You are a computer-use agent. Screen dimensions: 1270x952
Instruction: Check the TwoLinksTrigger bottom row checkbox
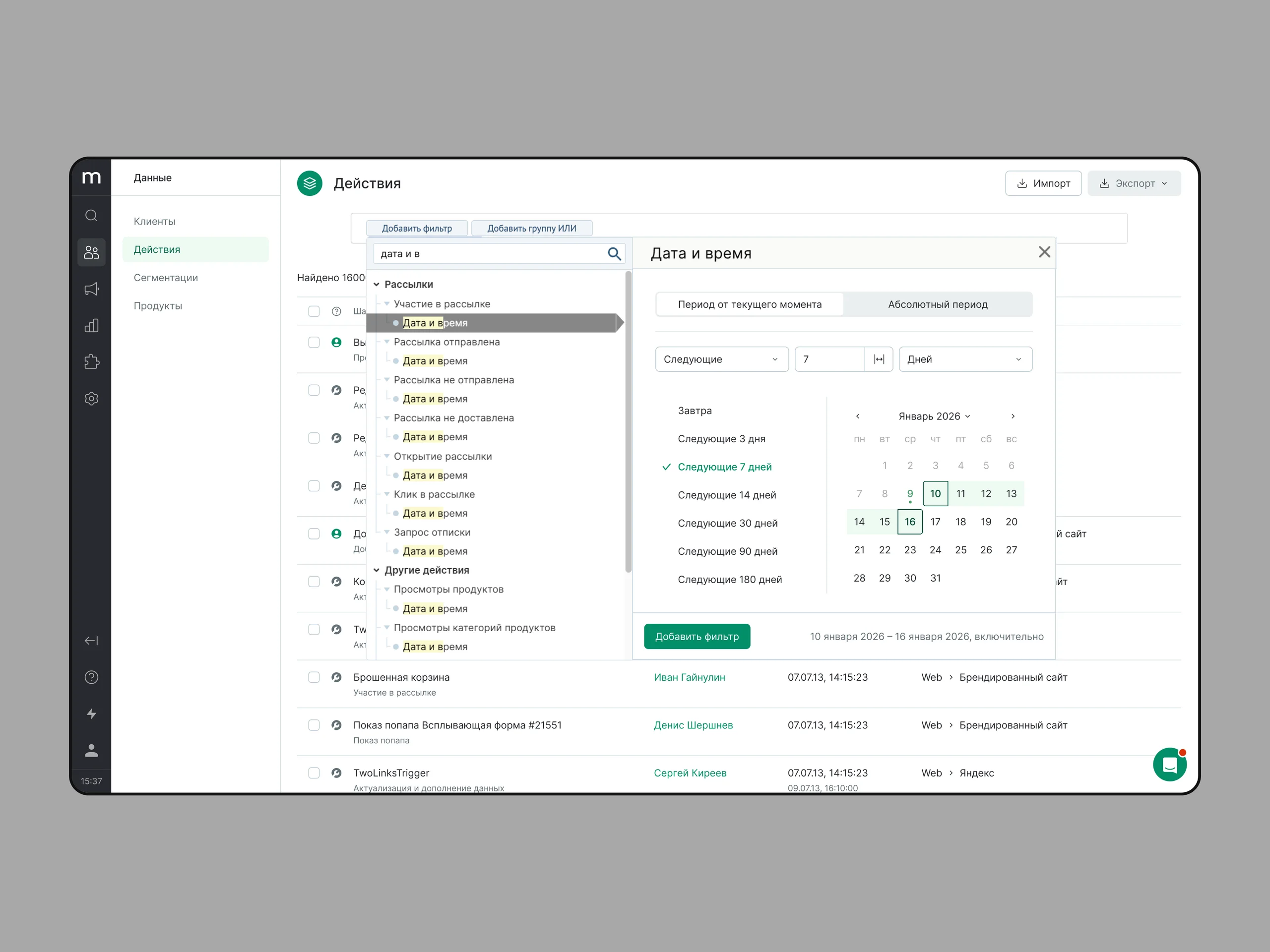pos(314,773)
